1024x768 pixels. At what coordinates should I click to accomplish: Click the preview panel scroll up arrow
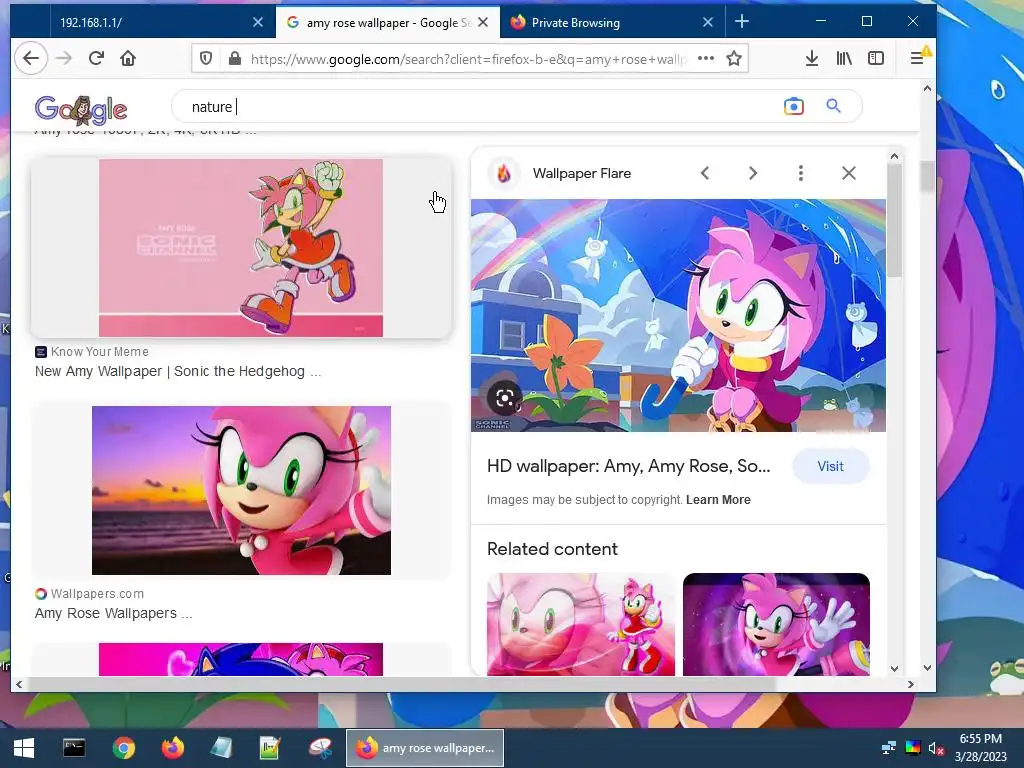(894, 156)
